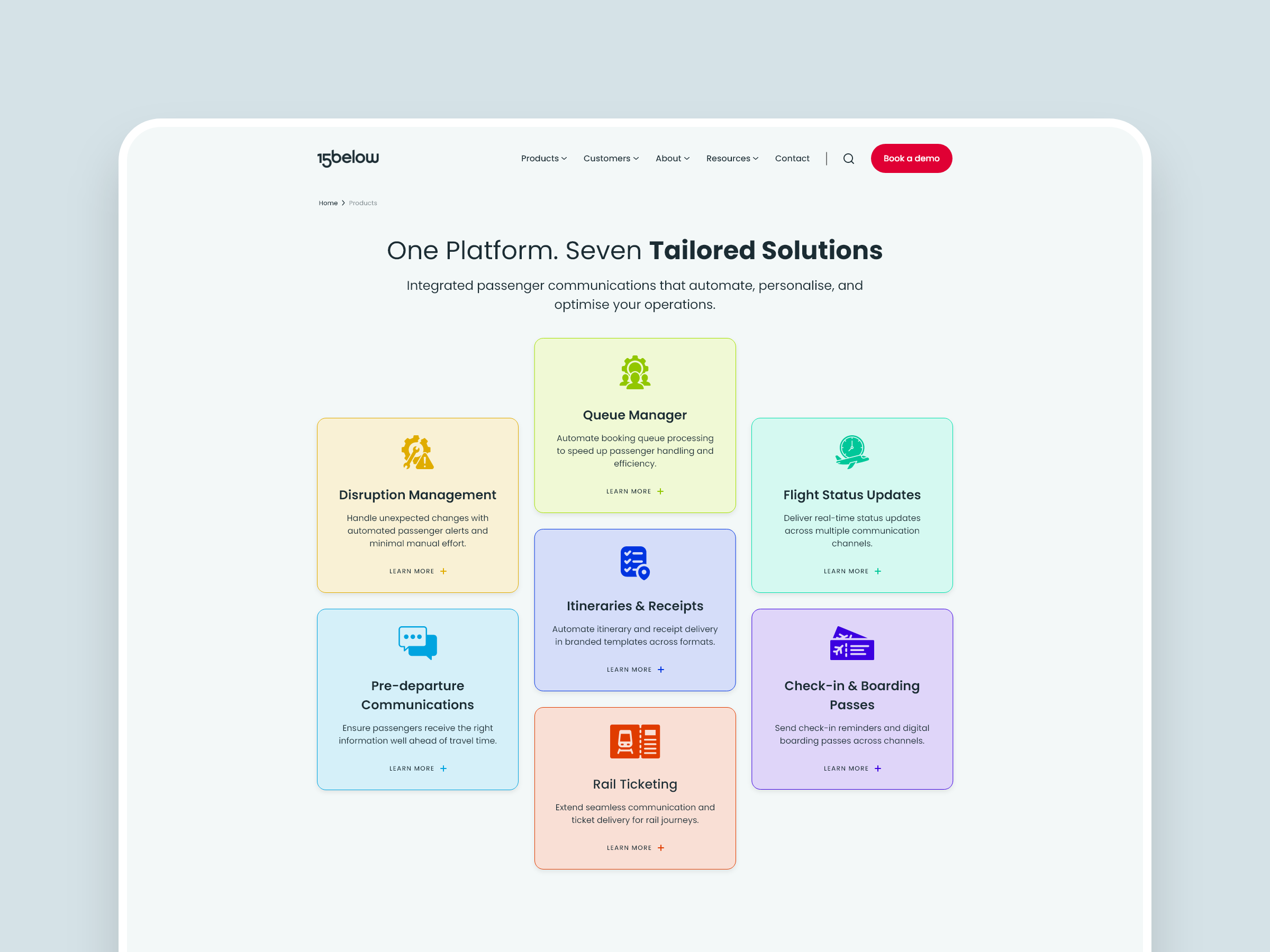
Task: Click the Queue Manager people icon
Action: [x=634, y=372]
